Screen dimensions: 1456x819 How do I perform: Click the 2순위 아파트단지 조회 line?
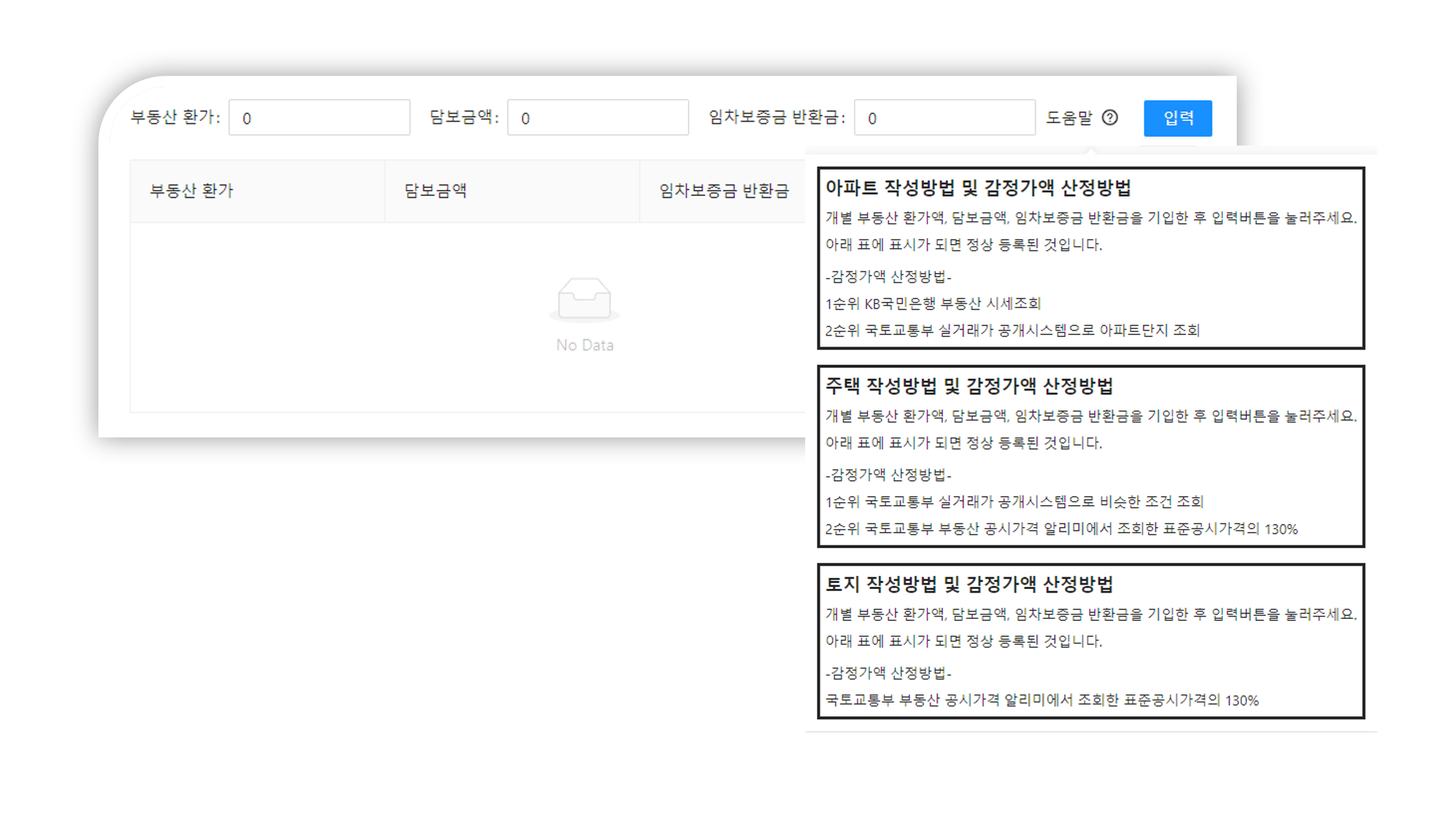pyautogui.click(x=1012, y=331)
